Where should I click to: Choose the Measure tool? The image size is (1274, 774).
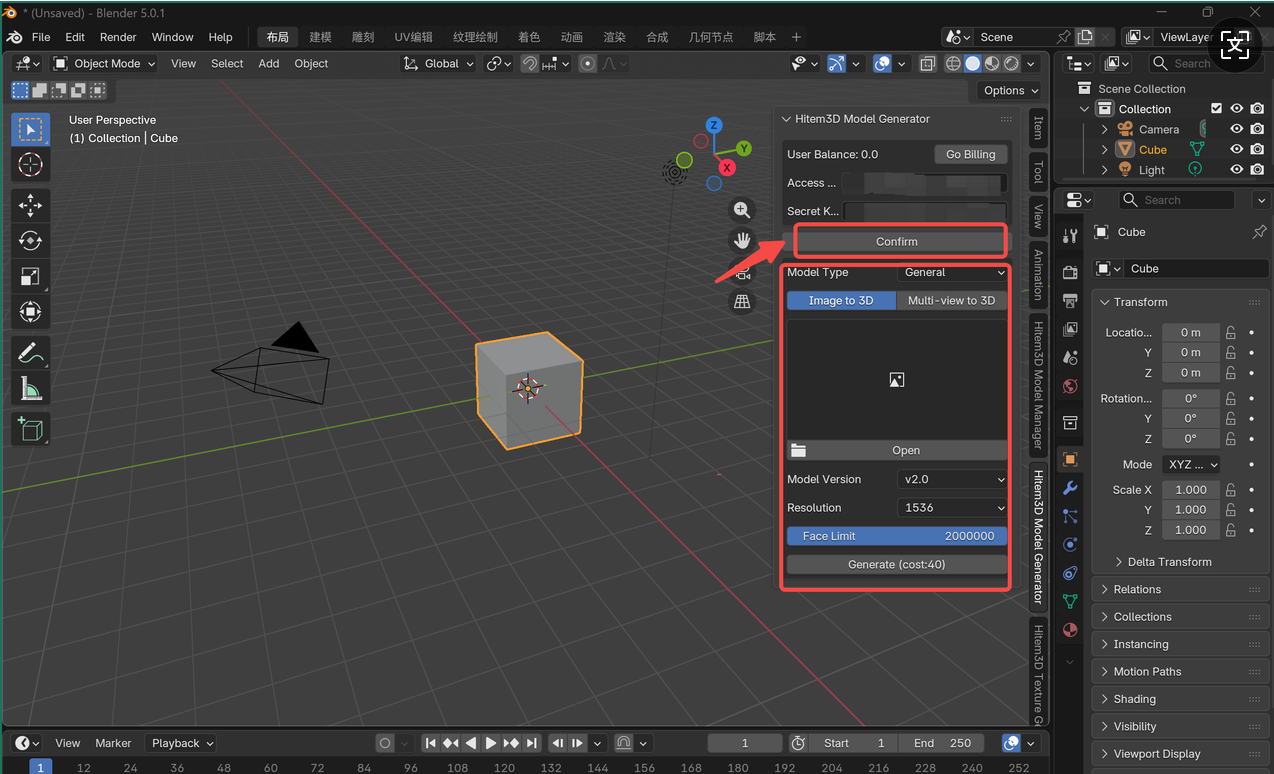(x=30, y=388)
